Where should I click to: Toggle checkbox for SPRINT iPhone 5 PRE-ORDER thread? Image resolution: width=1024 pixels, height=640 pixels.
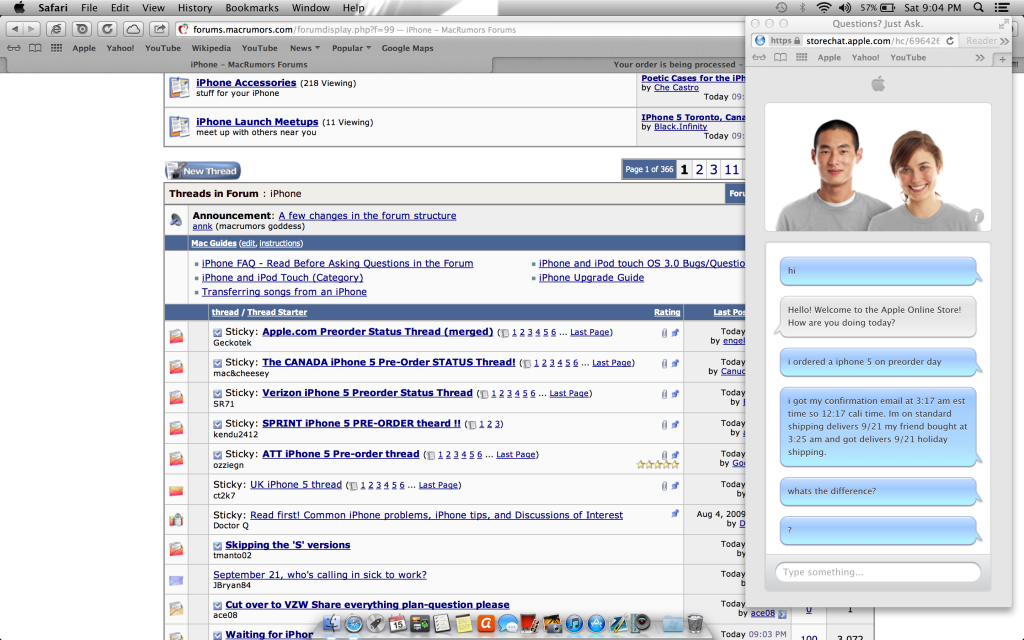pos(217,424)
